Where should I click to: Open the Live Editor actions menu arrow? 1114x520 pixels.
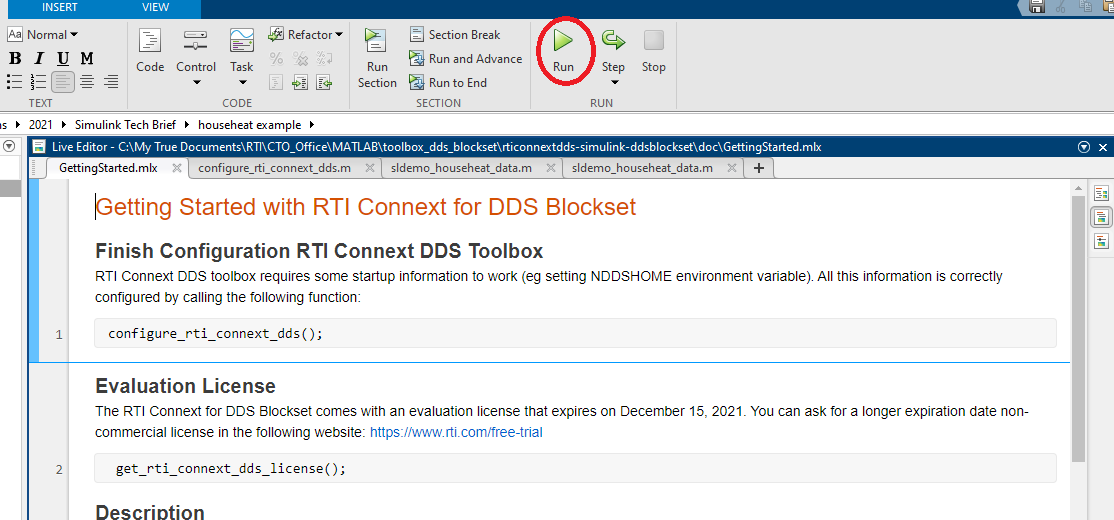click(1083, 147)
